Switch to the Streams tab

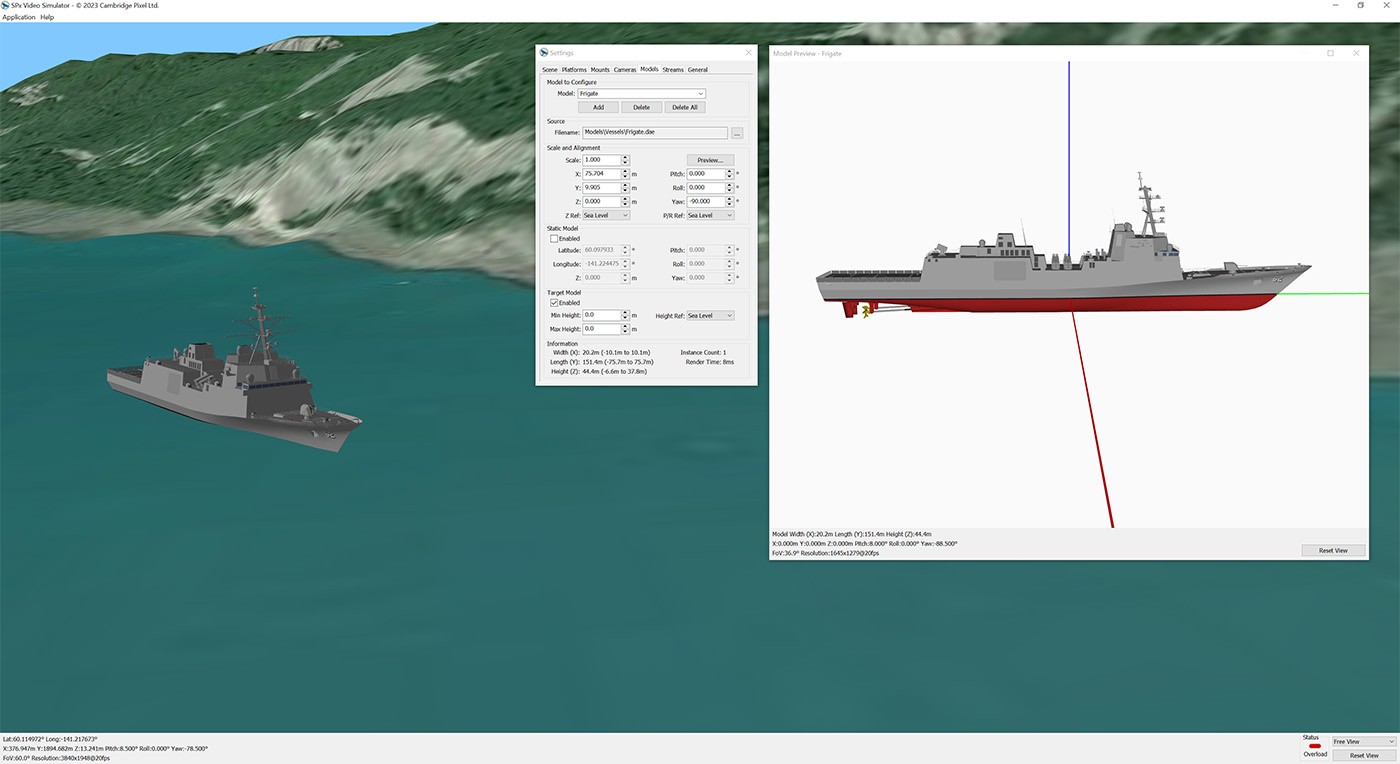point(673,69)
